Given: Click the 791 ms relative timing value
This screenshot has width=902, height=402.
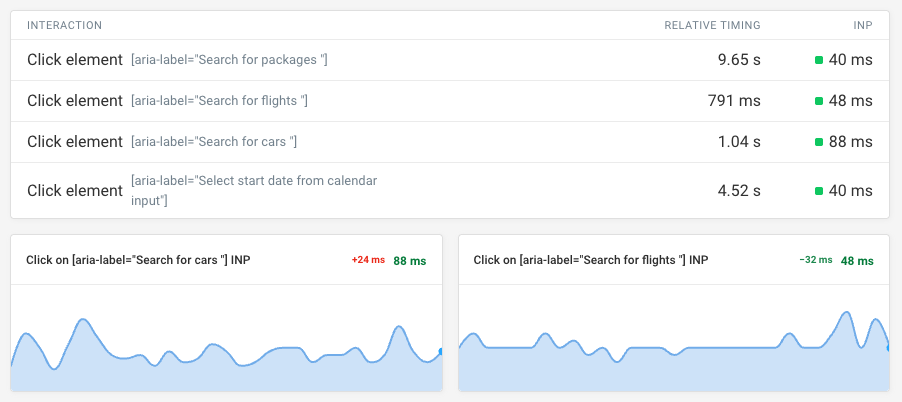Looking at the screenshot, I should pos(734,101).
